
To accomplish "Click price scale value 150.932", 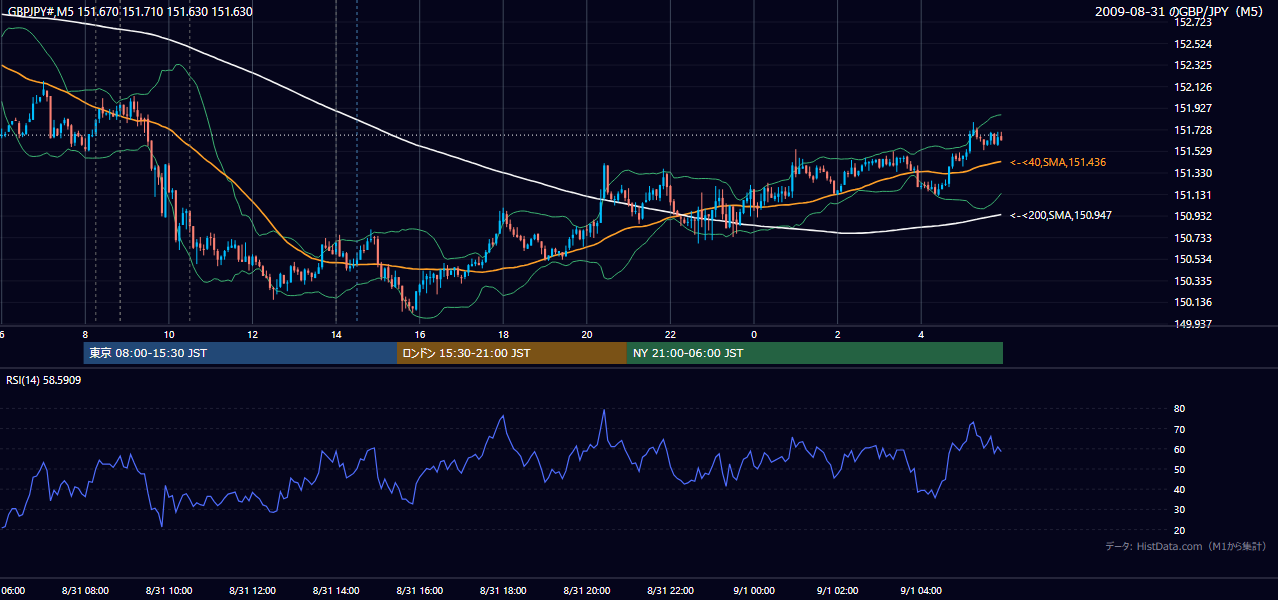I will [x=1194, y=216].
